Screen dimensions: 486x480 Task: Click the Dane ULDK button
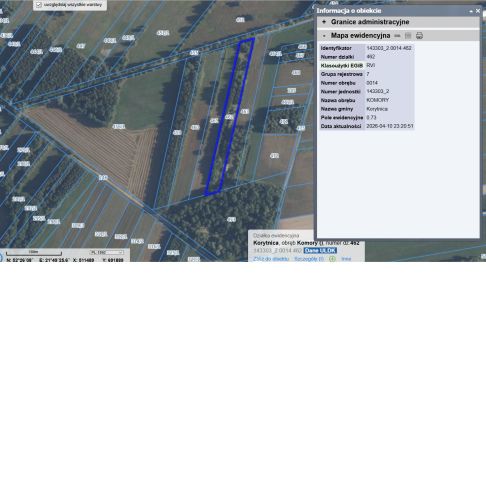[320, 250]
